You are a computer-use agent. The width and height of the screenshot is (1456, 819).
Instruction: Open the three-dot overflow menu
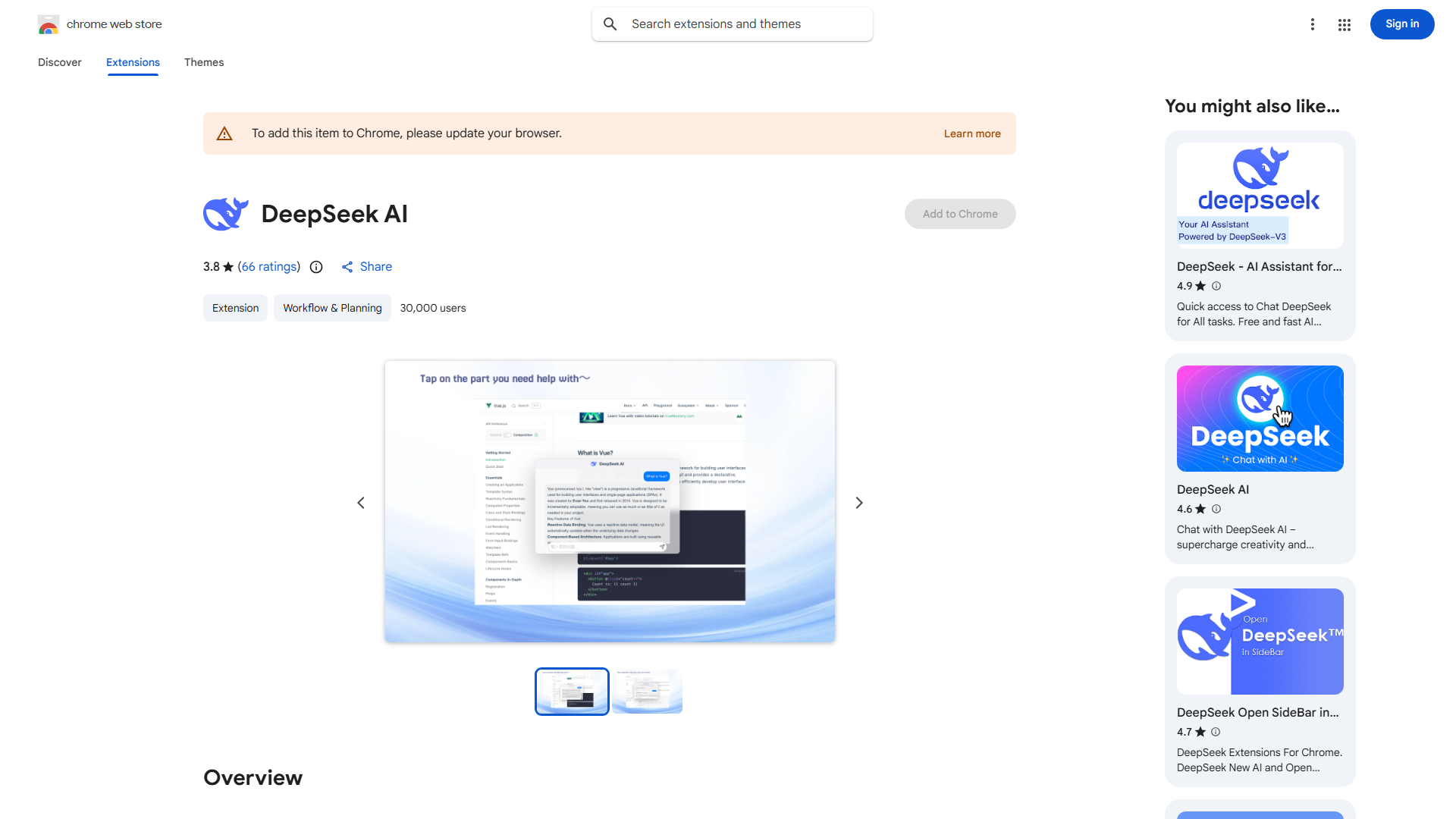pyautogui.click(x=1313, y=24)
